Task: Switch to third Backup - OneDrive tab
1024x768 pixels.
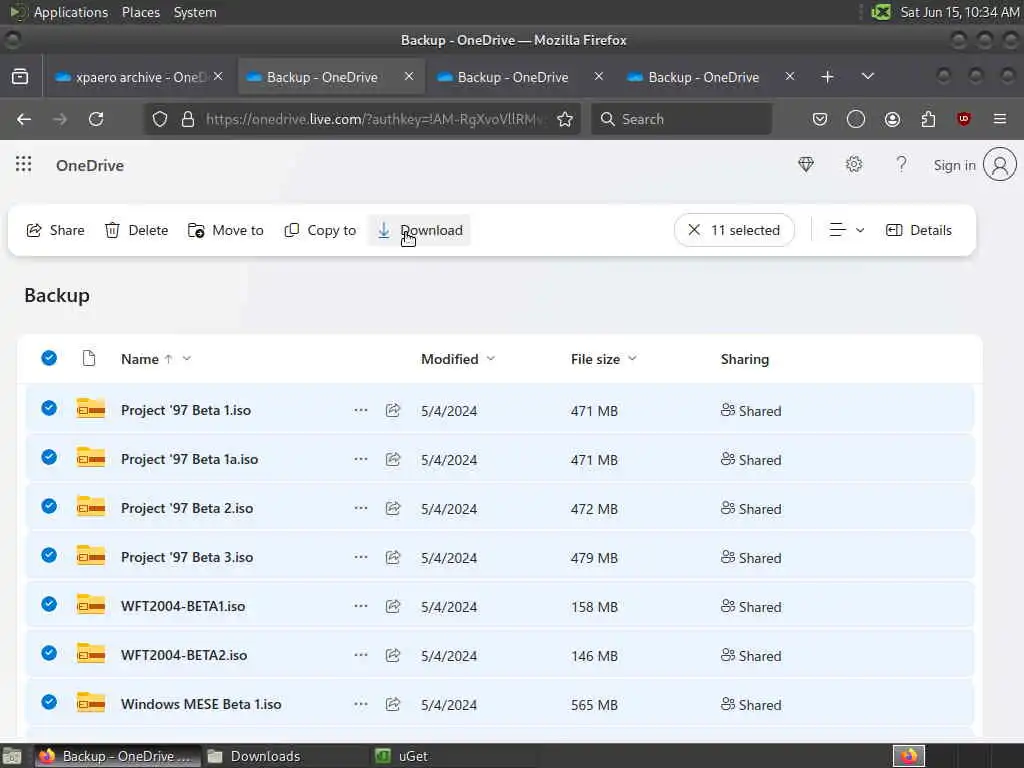Action: click(520, 77)
